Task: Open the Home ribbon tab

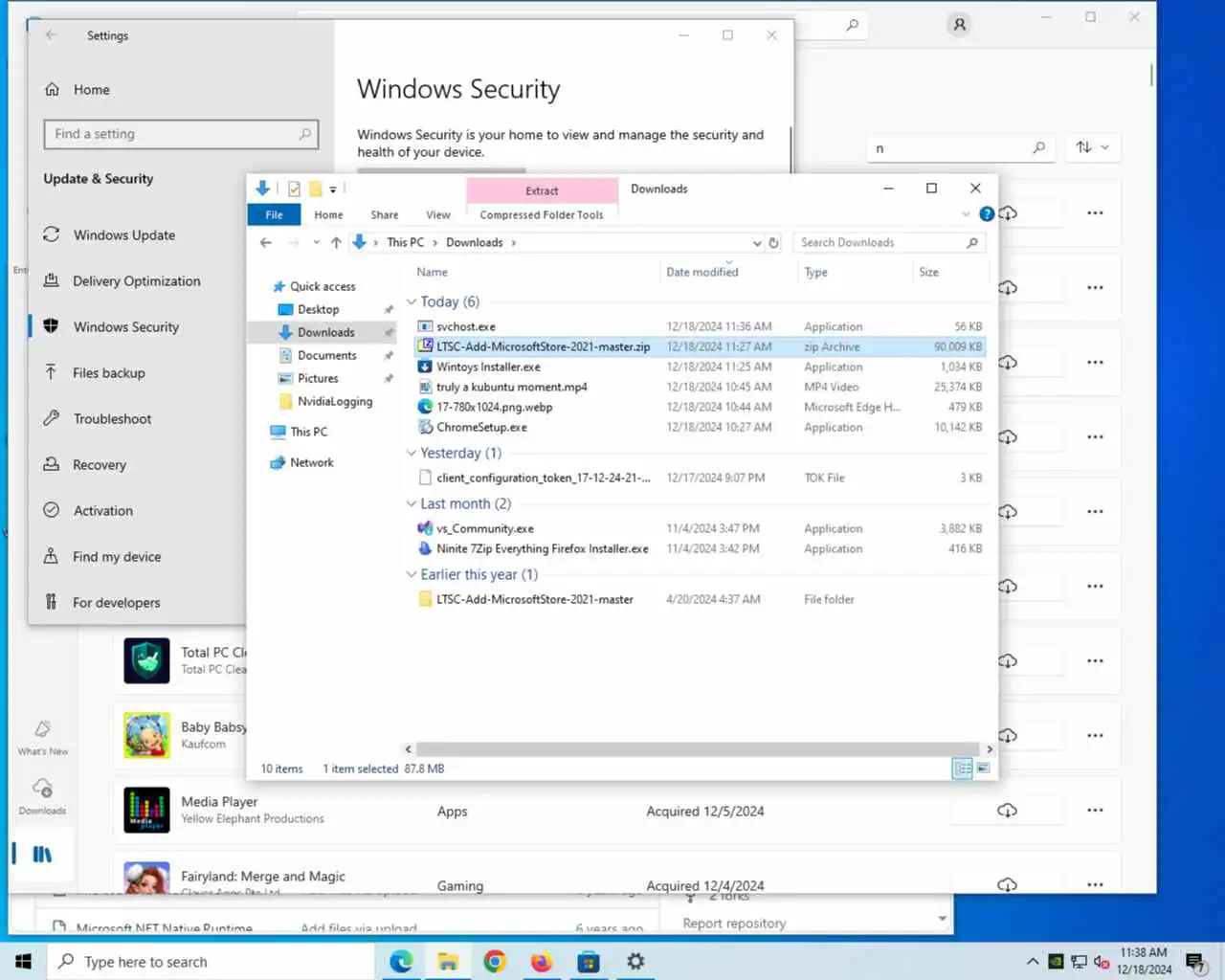Action: 328,214
